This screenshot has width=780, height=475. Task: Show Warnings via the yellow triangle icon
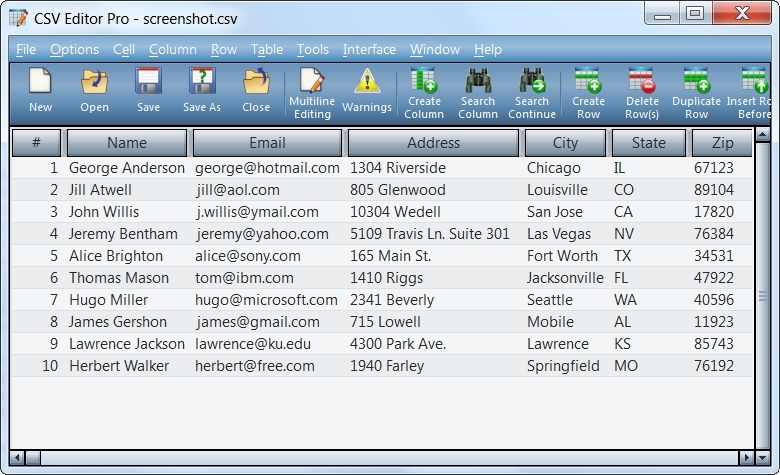point(367,91)
